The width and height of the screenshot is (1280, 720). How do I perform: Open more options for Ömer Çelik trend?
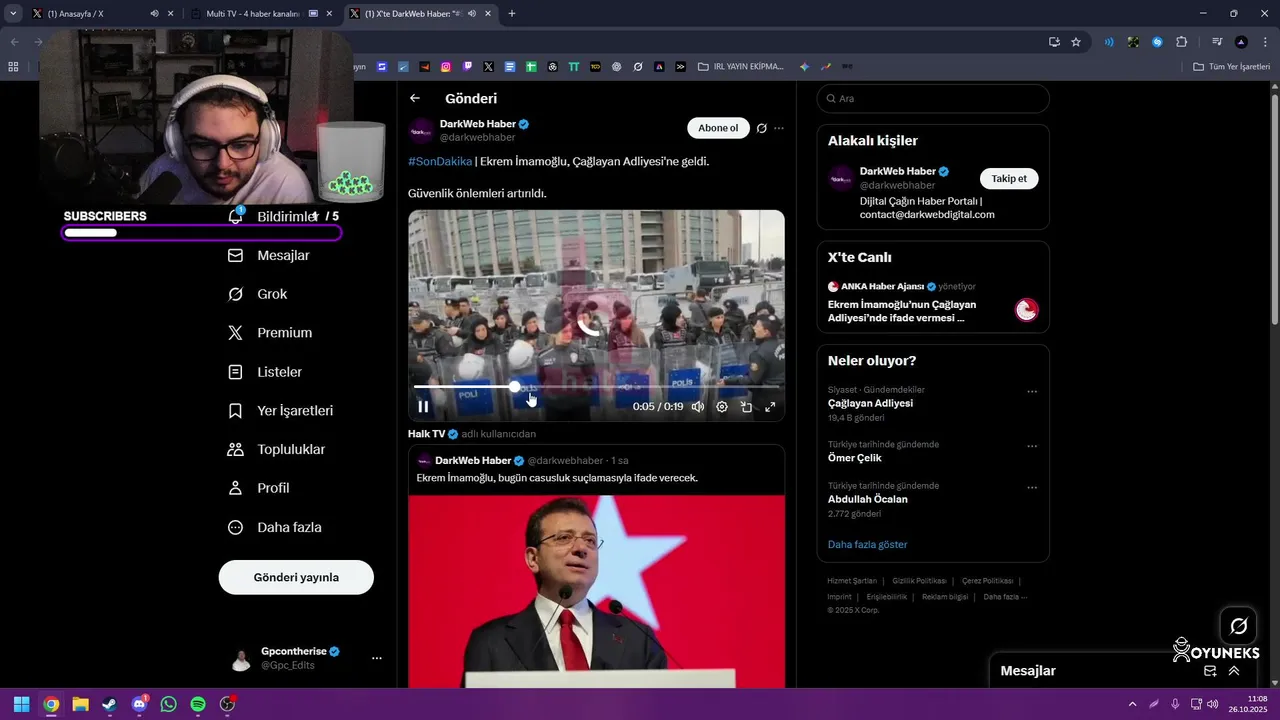[x=1032, y=447]
